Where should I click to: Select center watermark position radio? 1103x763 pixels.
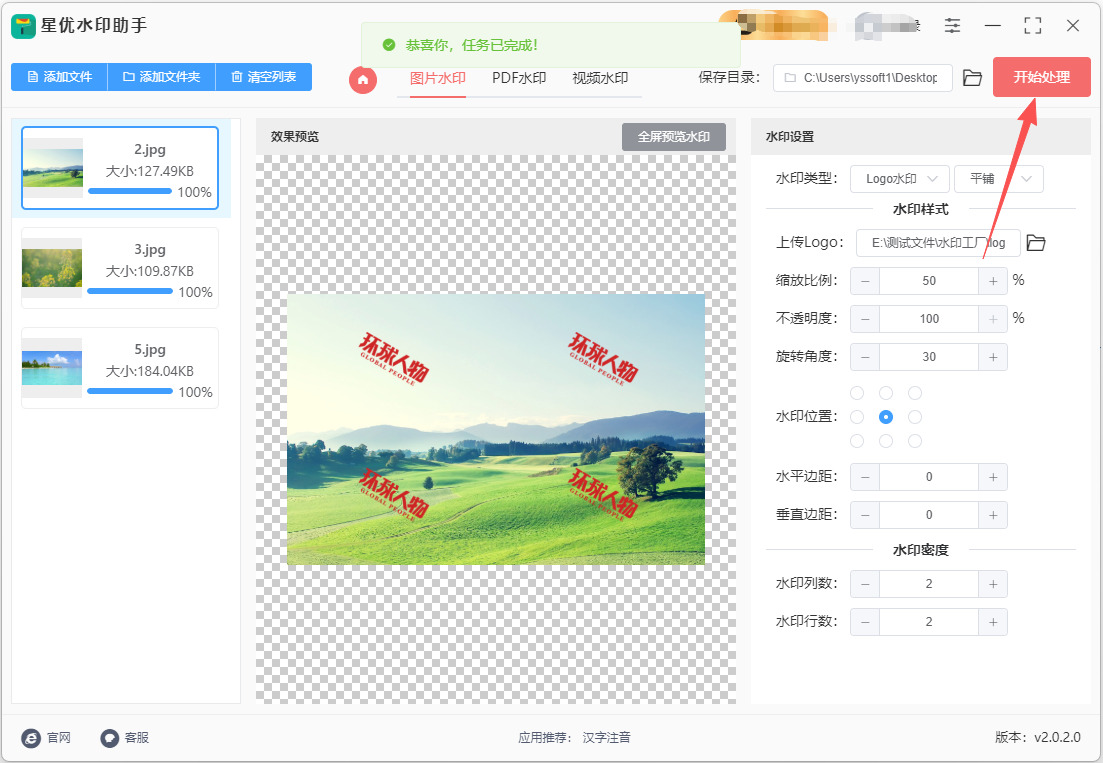[x=886, y=417]
